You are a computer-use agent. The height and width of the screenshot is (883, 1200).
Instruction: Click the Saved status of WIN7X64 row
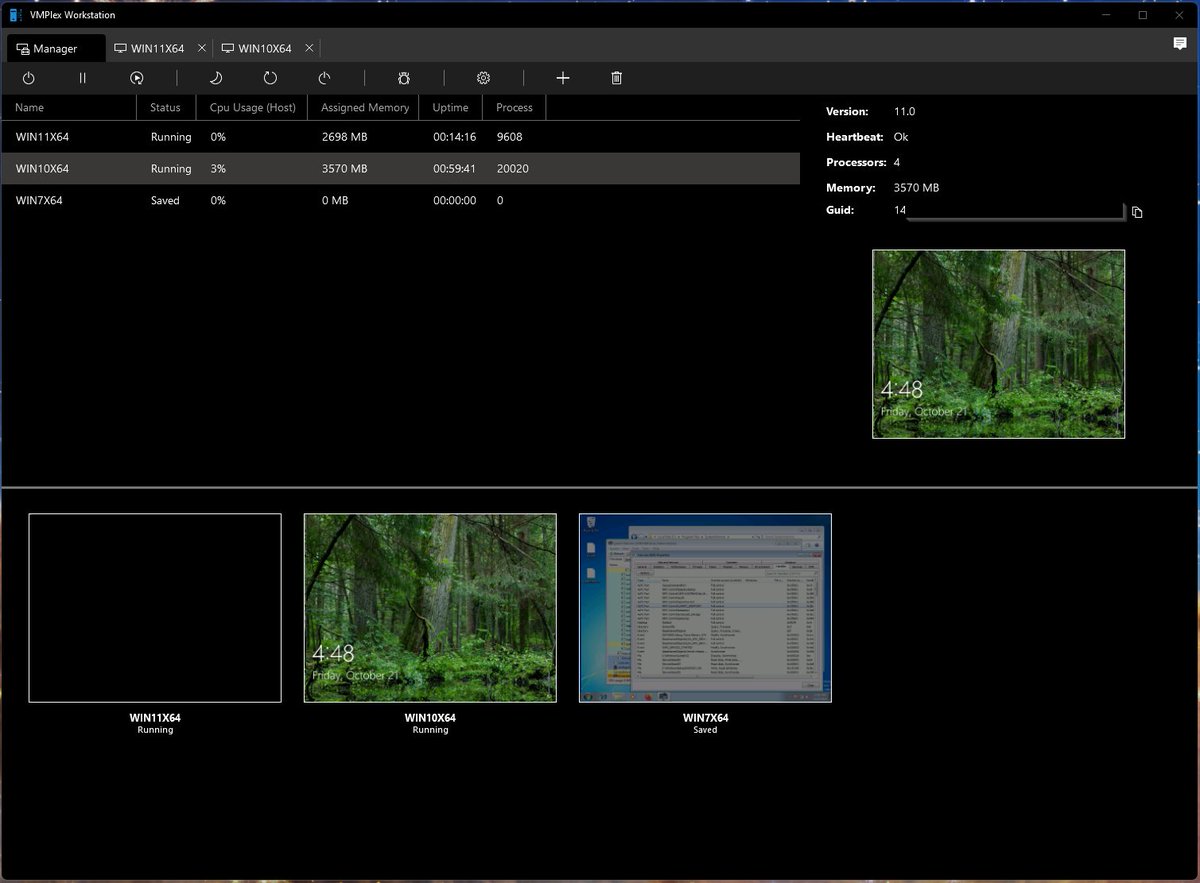tap(165, 200)
